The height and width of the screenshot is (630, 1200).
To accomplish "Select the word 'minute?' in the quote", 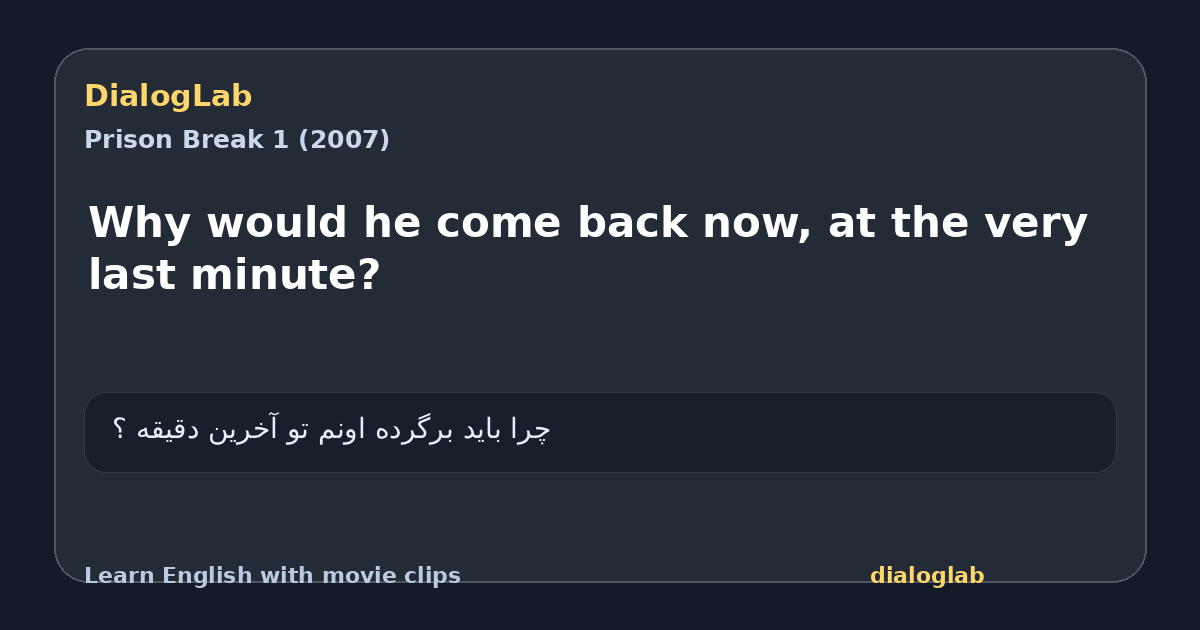I will point(285,275).
